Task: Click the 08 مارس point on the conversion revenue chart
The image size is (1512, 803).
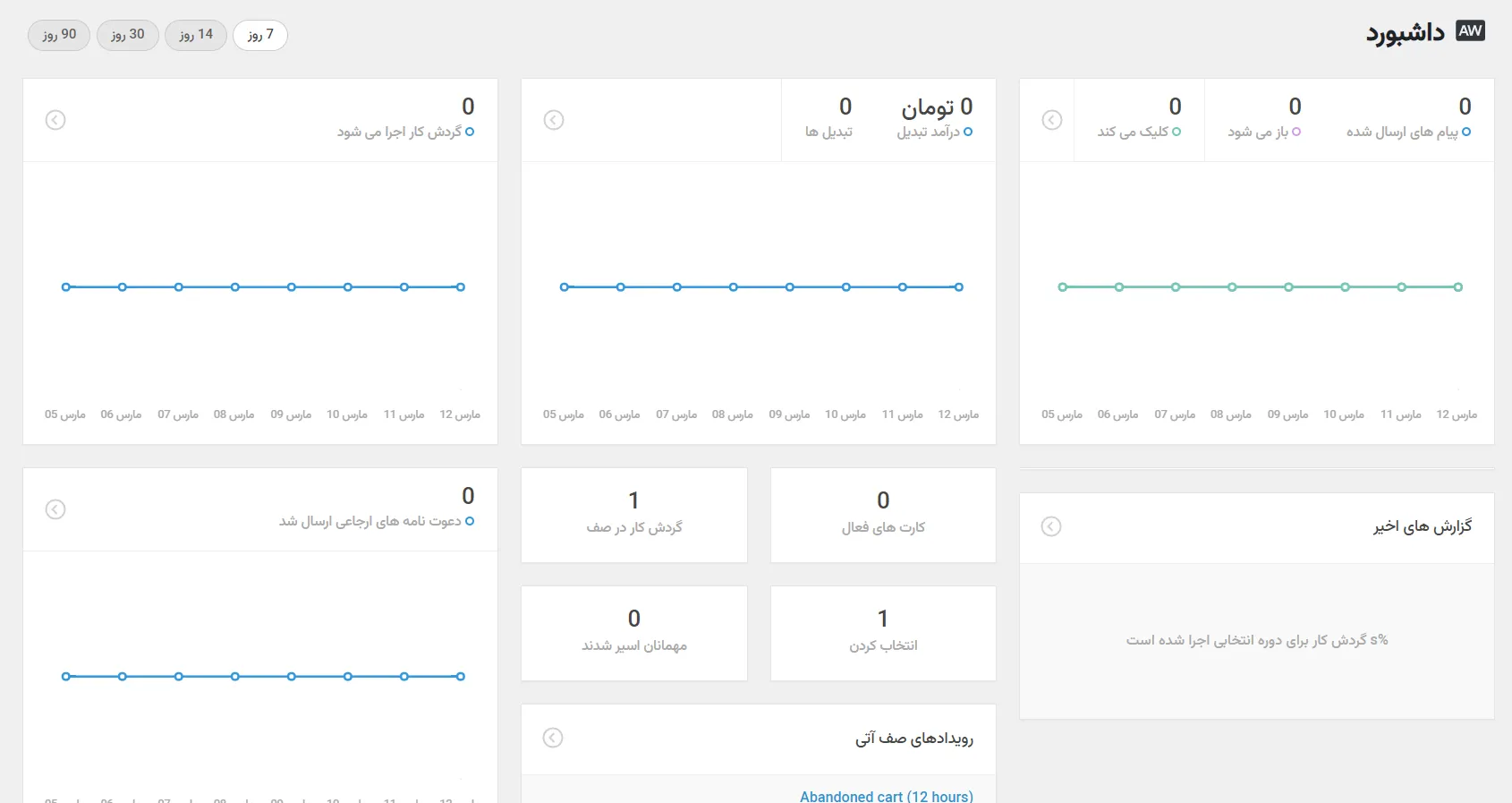Action: pos(734,287)
